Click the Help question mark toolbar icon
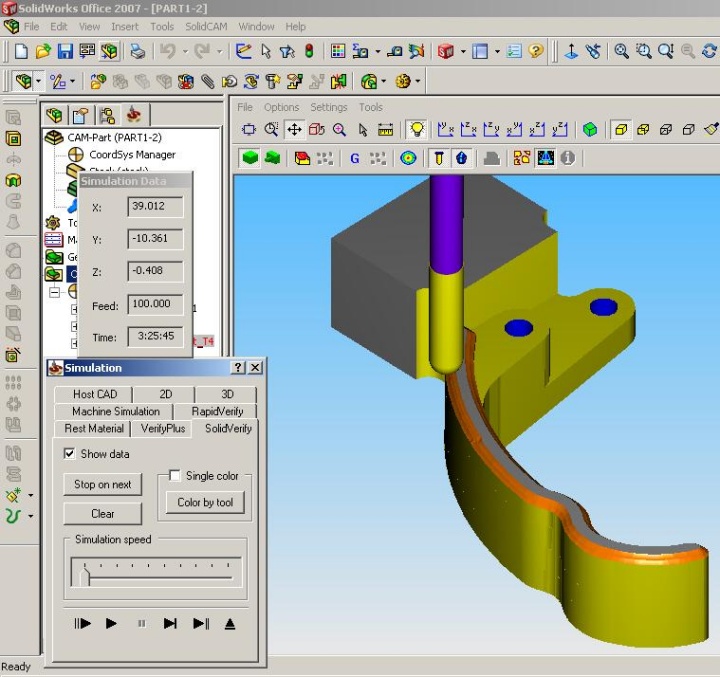720x677 pixels. click(537, 51)
